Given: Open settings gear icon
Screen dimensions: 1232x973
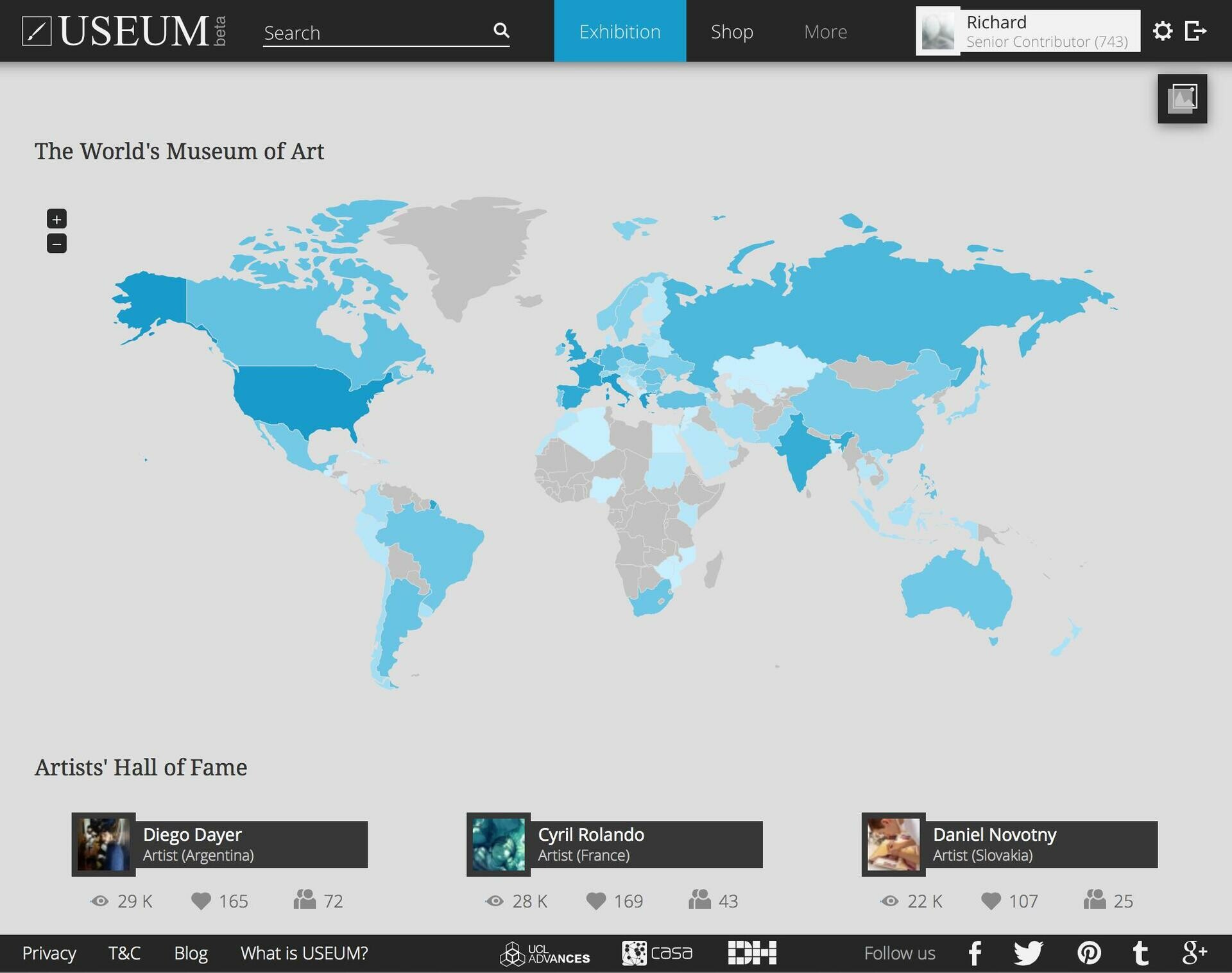Looking at the screenshot, I should point(1162,31).
